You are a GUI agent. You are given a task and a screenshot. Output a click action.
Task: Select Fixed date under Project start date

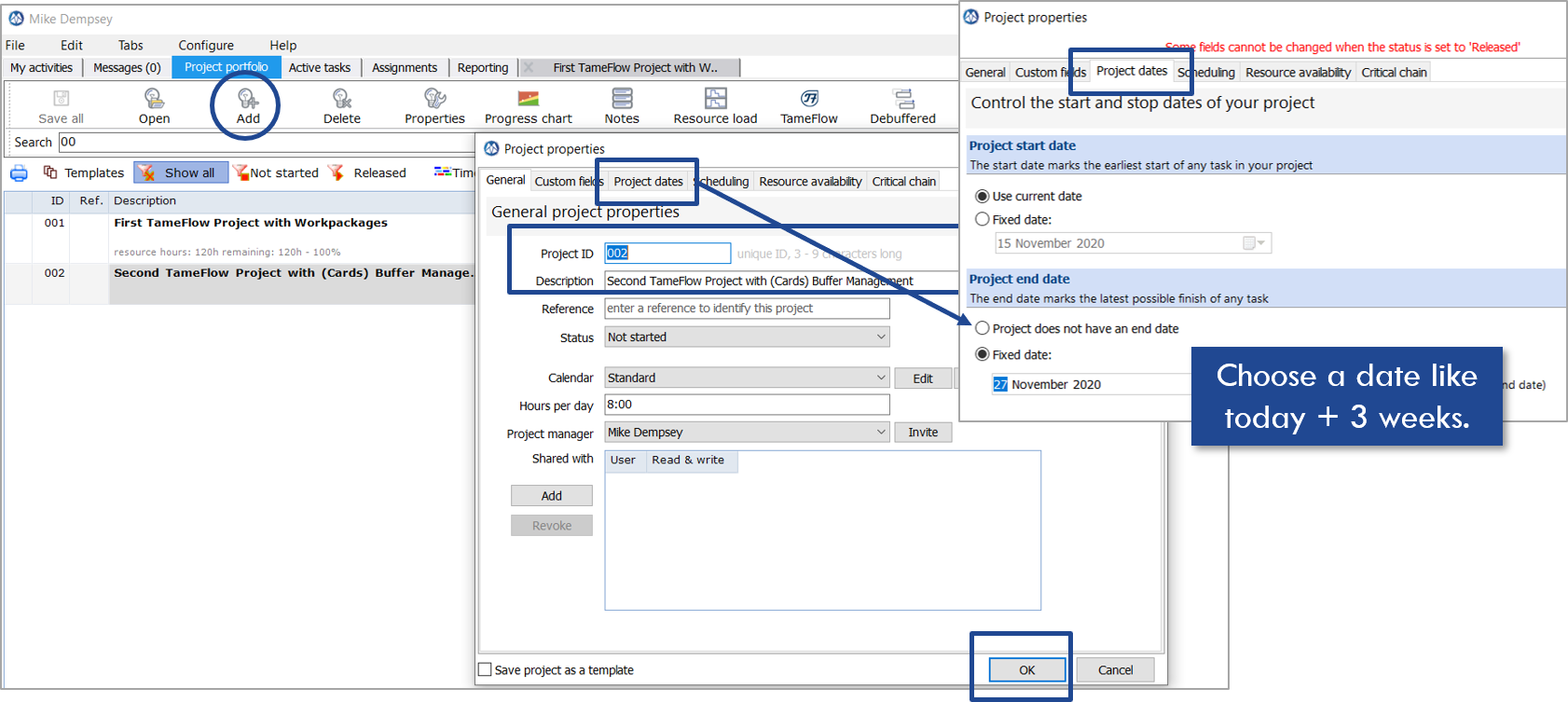coord(982,219)
